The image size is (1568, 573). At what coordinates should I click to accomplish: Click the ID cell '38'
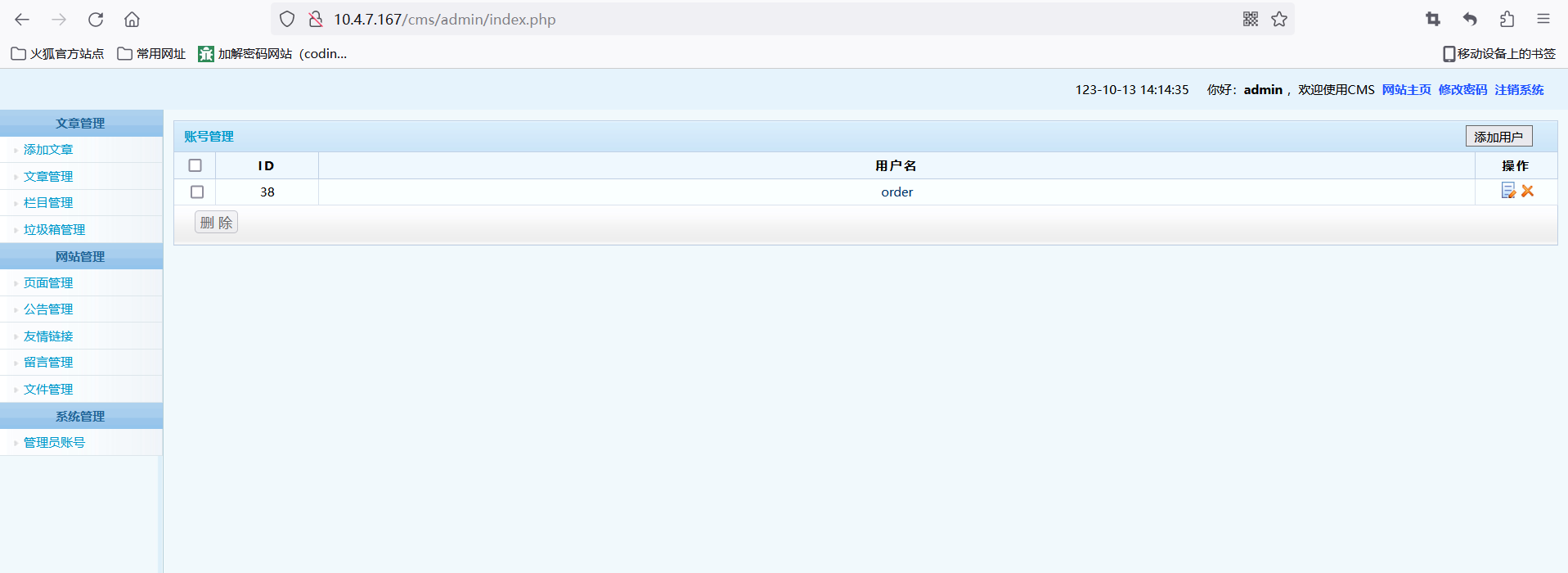(267, 192)
